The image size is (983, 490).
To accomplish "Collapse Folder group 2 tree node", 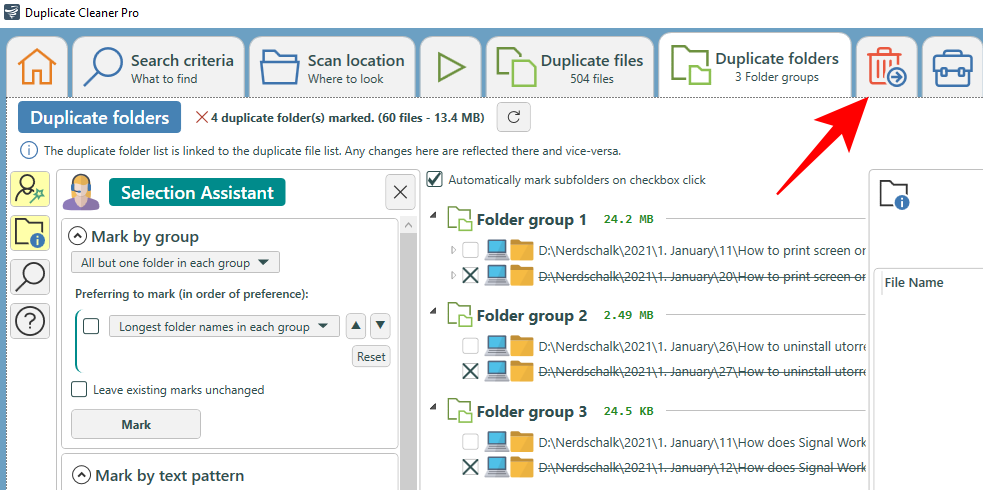I will click(x=433, y=315).
